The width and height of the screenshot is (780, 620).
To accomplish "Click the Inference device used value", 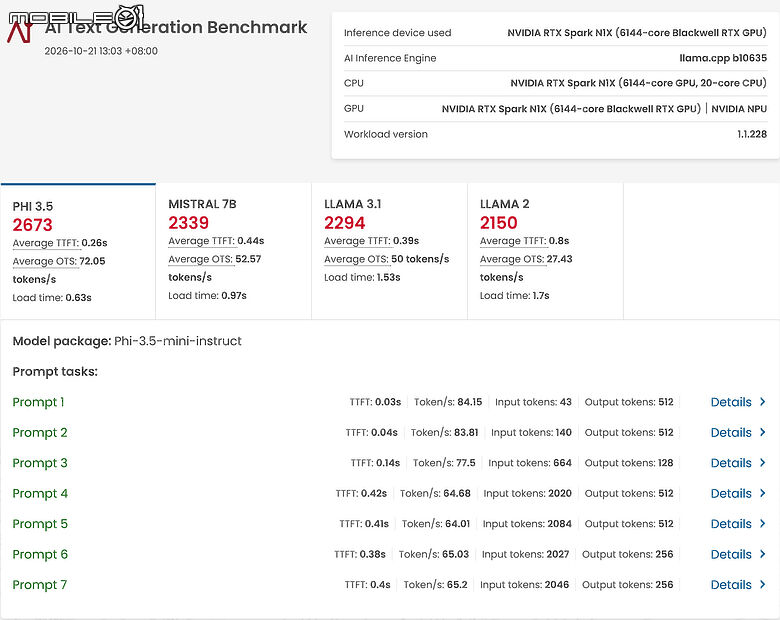I will [x=637, y=33].
